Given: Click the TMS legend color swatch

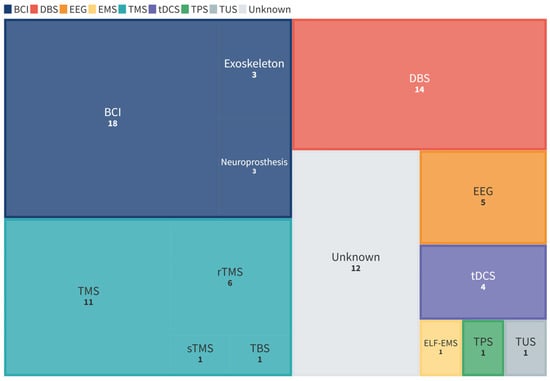Looking at the screenshot, I should click(122, 9).
